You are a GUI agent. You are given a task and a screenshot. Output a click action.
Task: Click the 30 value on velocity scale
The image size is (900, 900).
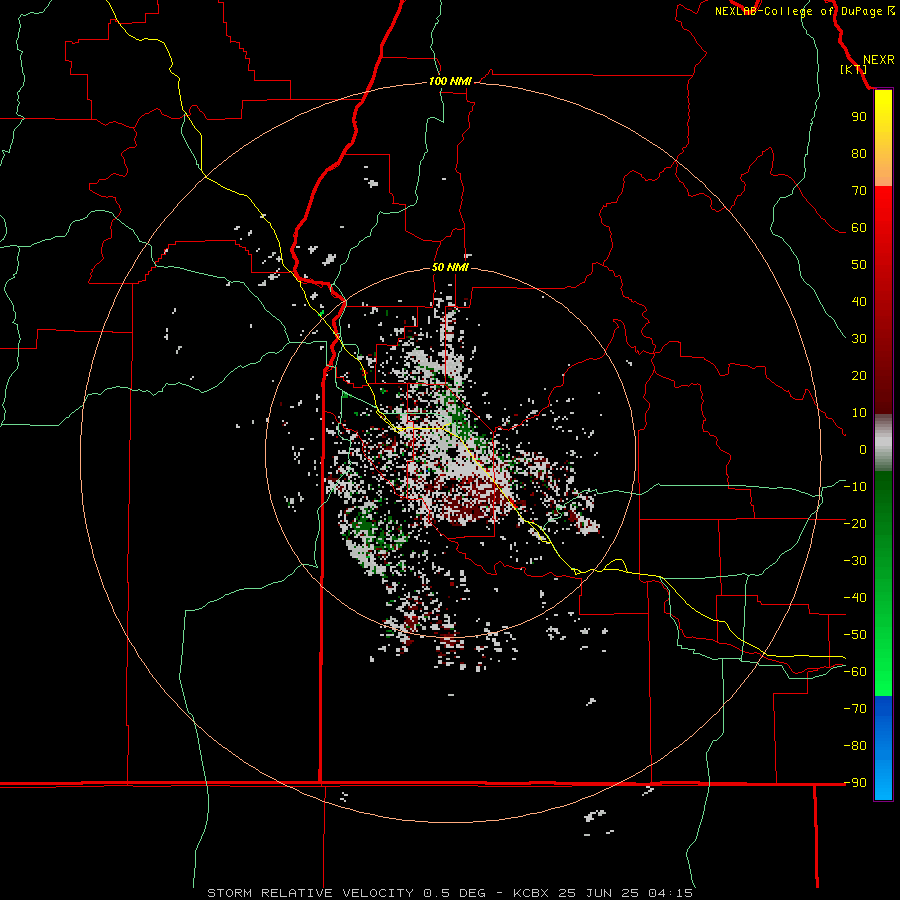[x=859, y=339]
